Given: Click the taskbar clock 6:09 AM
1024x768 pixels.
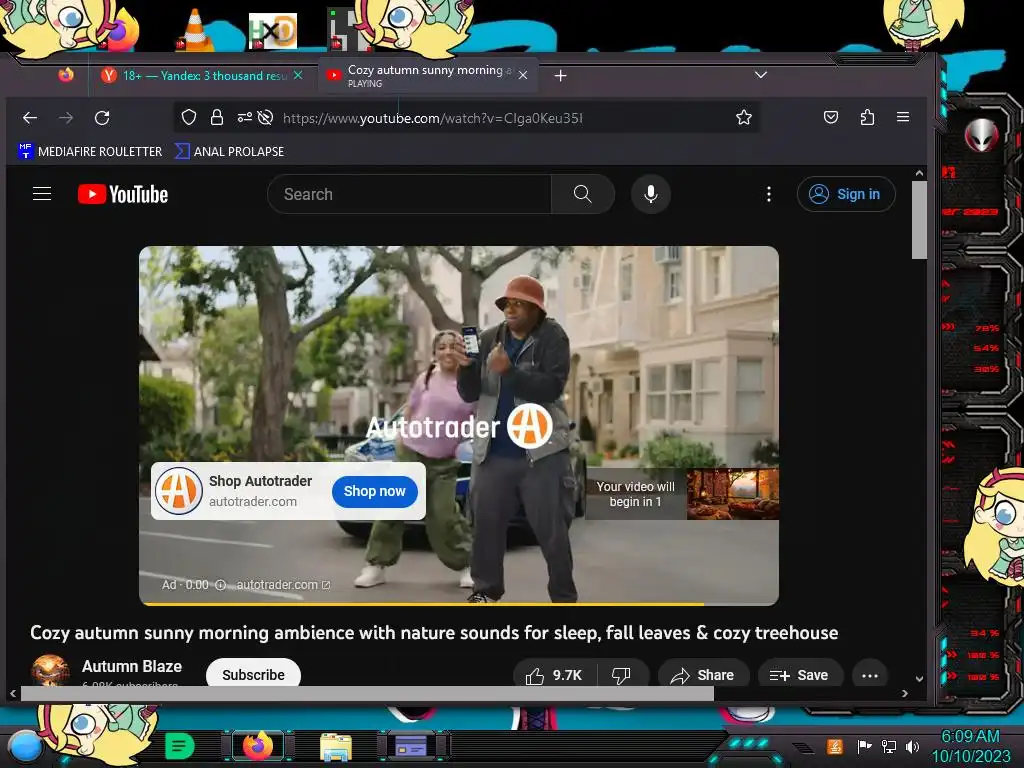Looking at the screenshot, I should click(970, 736).
